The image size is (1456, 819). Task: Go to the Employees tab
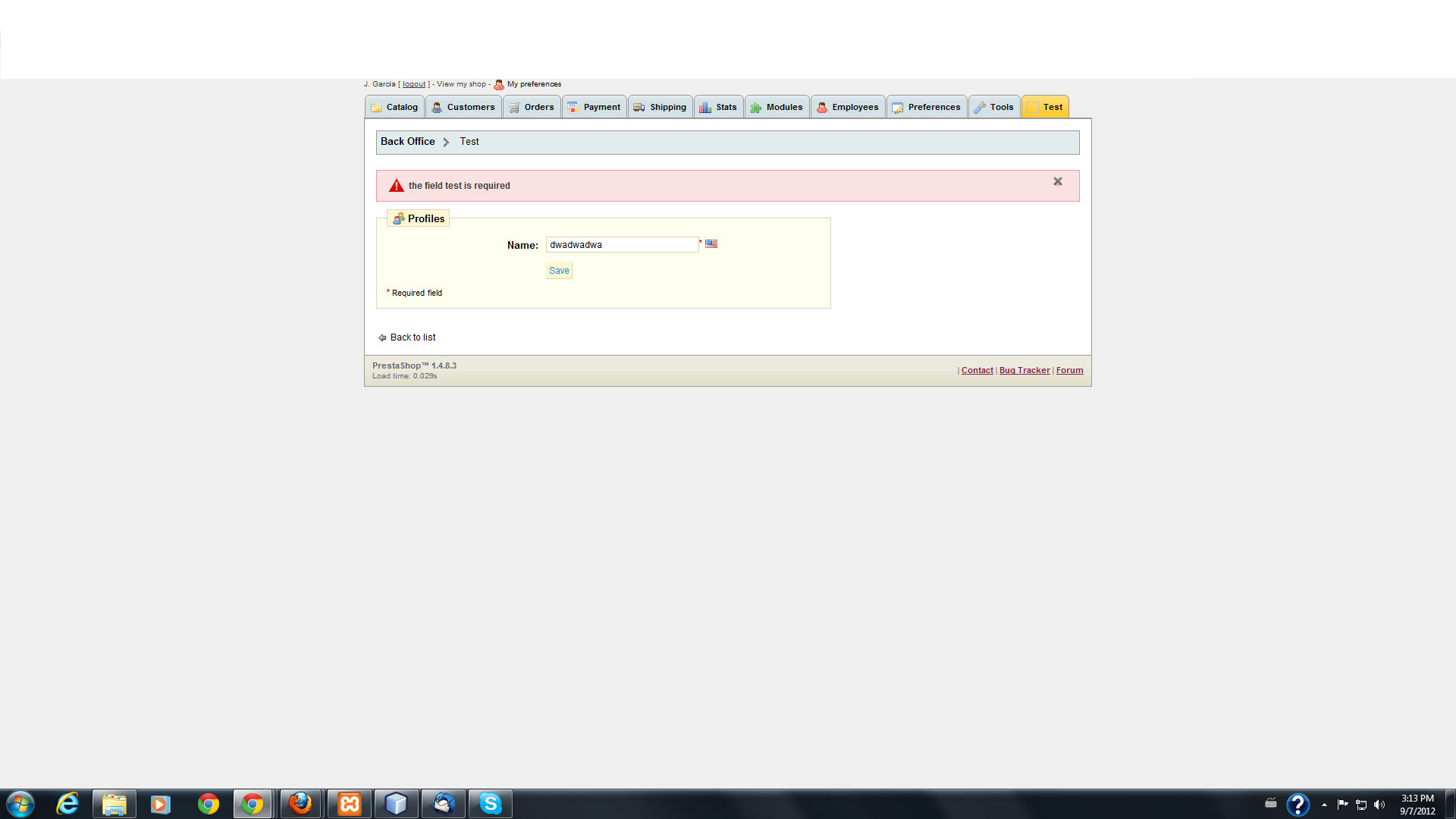point(847,107)
